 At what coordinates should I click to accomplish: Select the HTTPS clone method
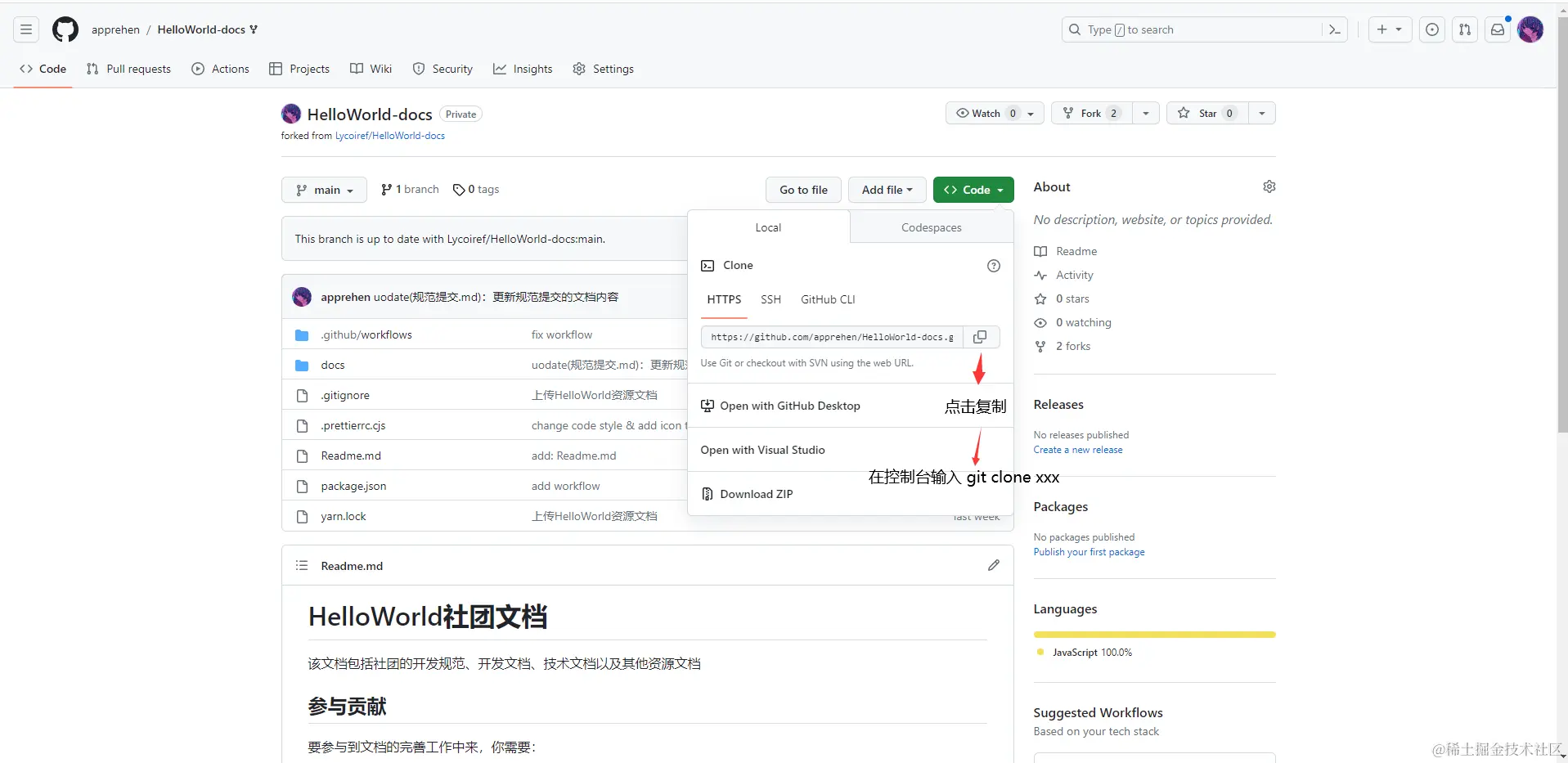pyautogui.click(x=724, y=299)
